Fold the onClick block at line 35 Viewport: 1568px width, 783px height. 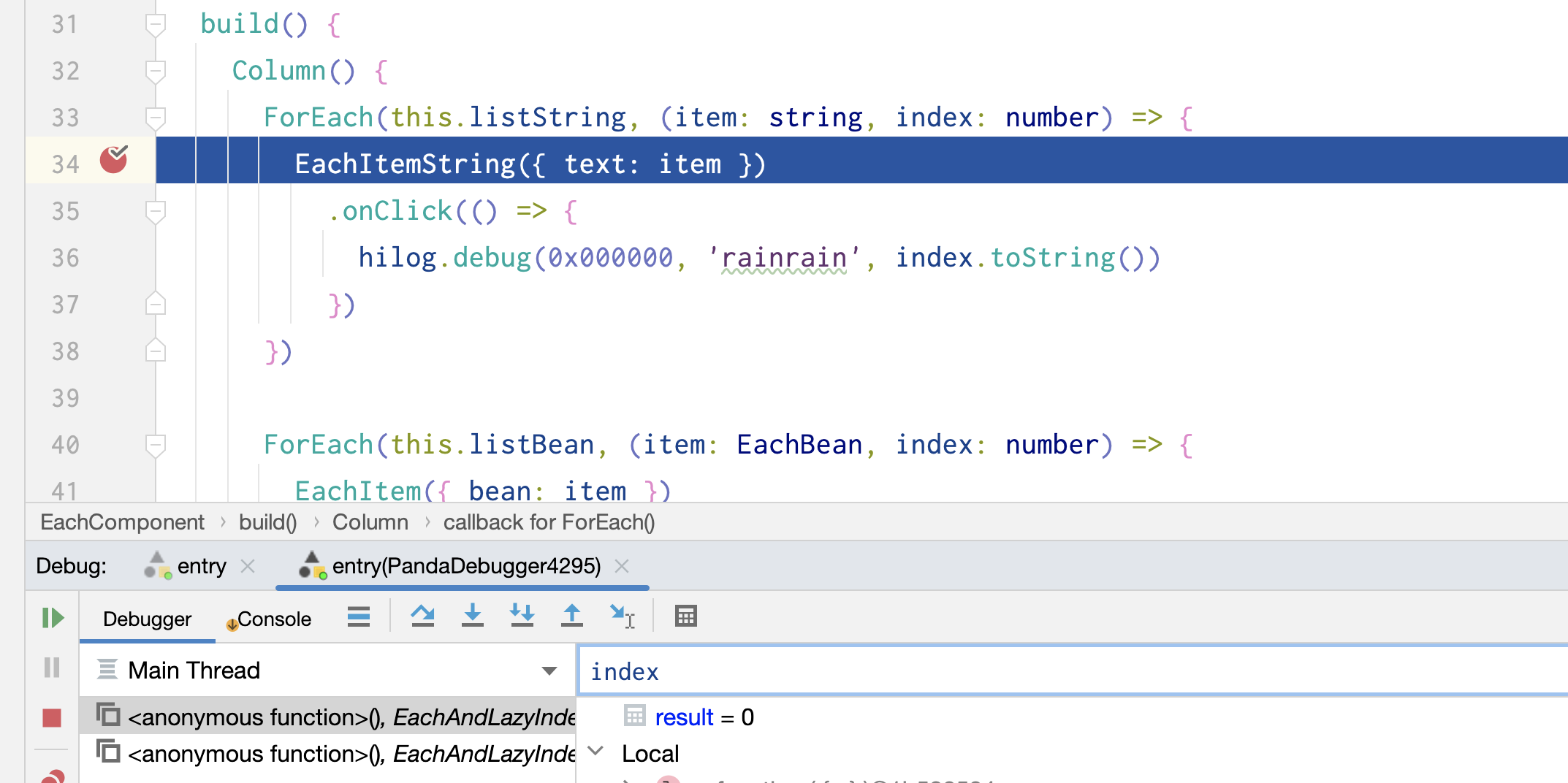pyautogui.click(x=156, y=212)
